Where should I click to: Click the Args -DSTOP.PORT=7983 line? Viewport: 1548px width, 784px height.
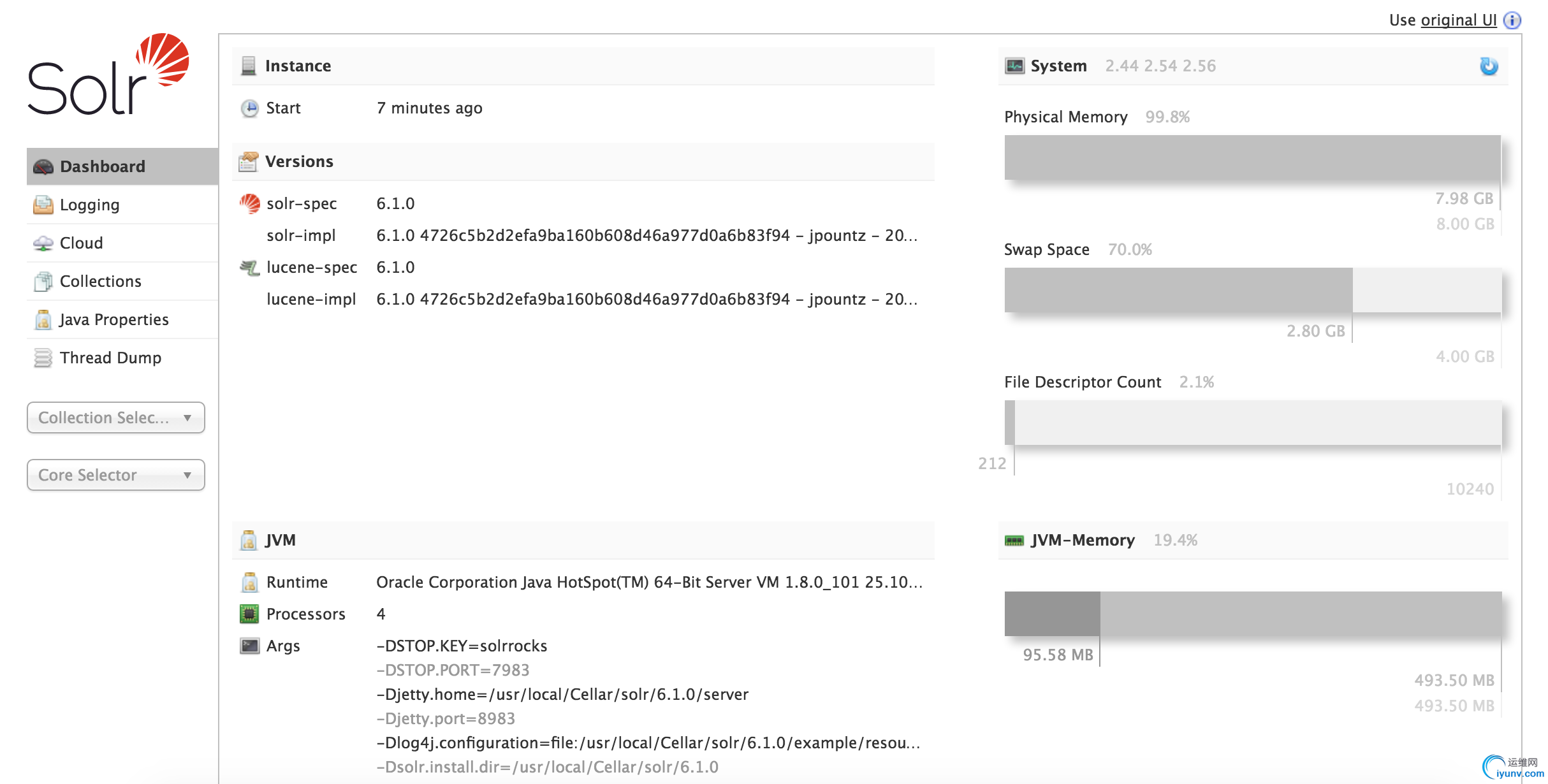click(453, 670)
